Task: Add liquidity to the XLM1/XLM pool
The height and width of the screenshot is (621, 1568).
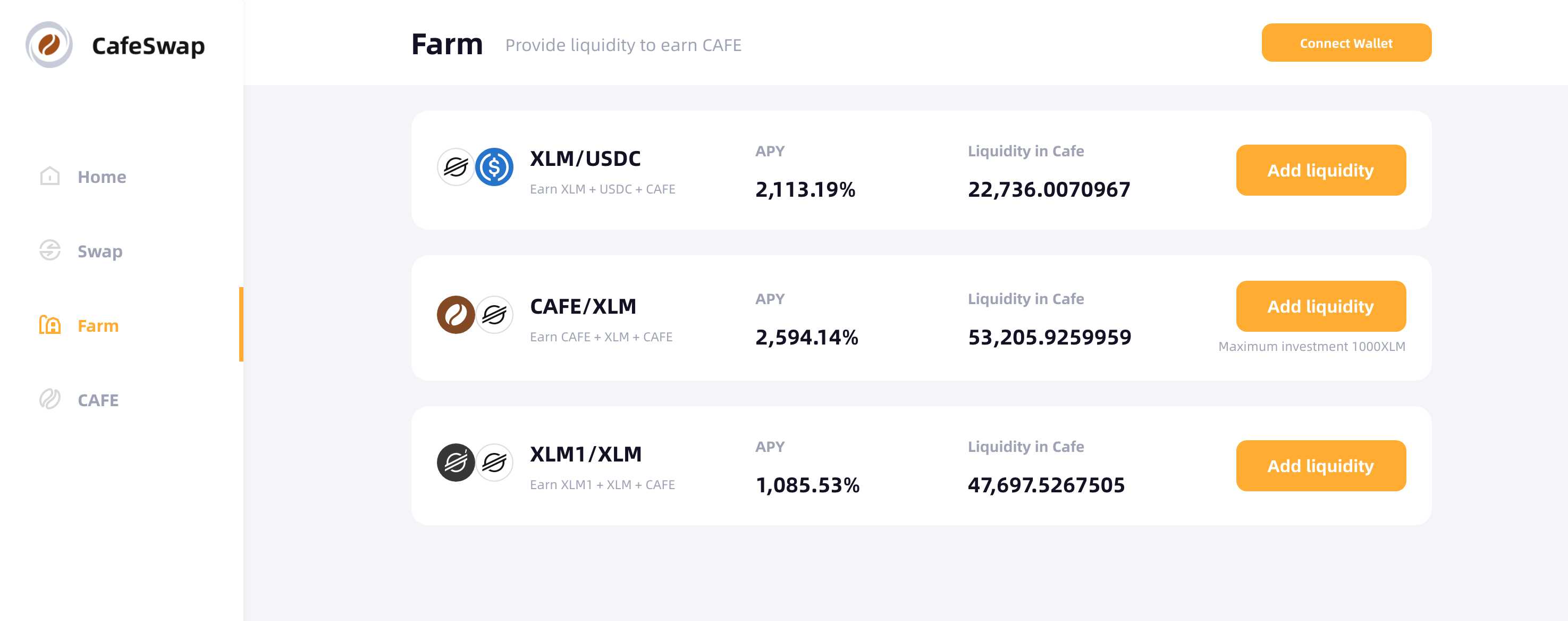Action: coord(1320,466)
